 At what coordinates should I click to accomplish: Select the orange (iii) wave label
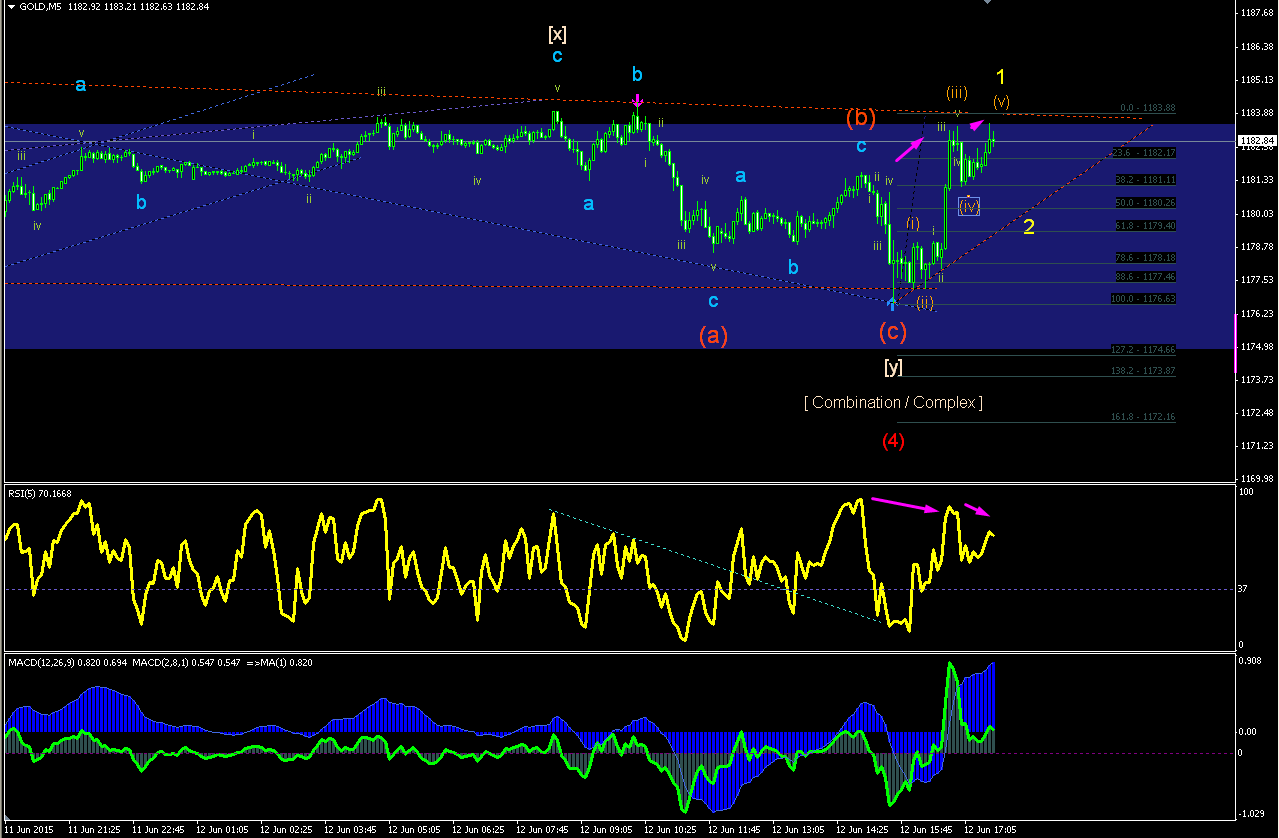coord(957,93)
